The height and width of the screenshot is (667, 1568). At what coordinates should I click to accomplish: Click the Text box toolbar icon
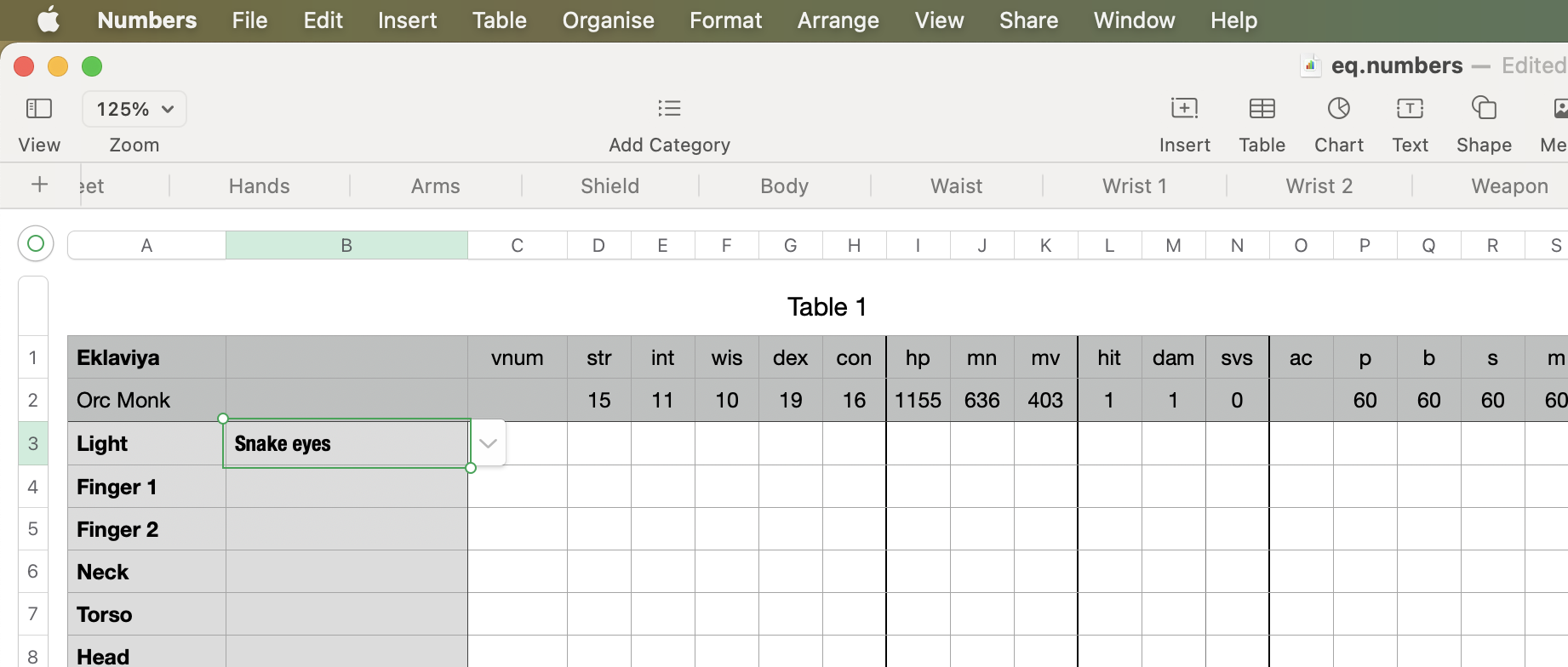pyautogui.click(x=1410, y=109)
